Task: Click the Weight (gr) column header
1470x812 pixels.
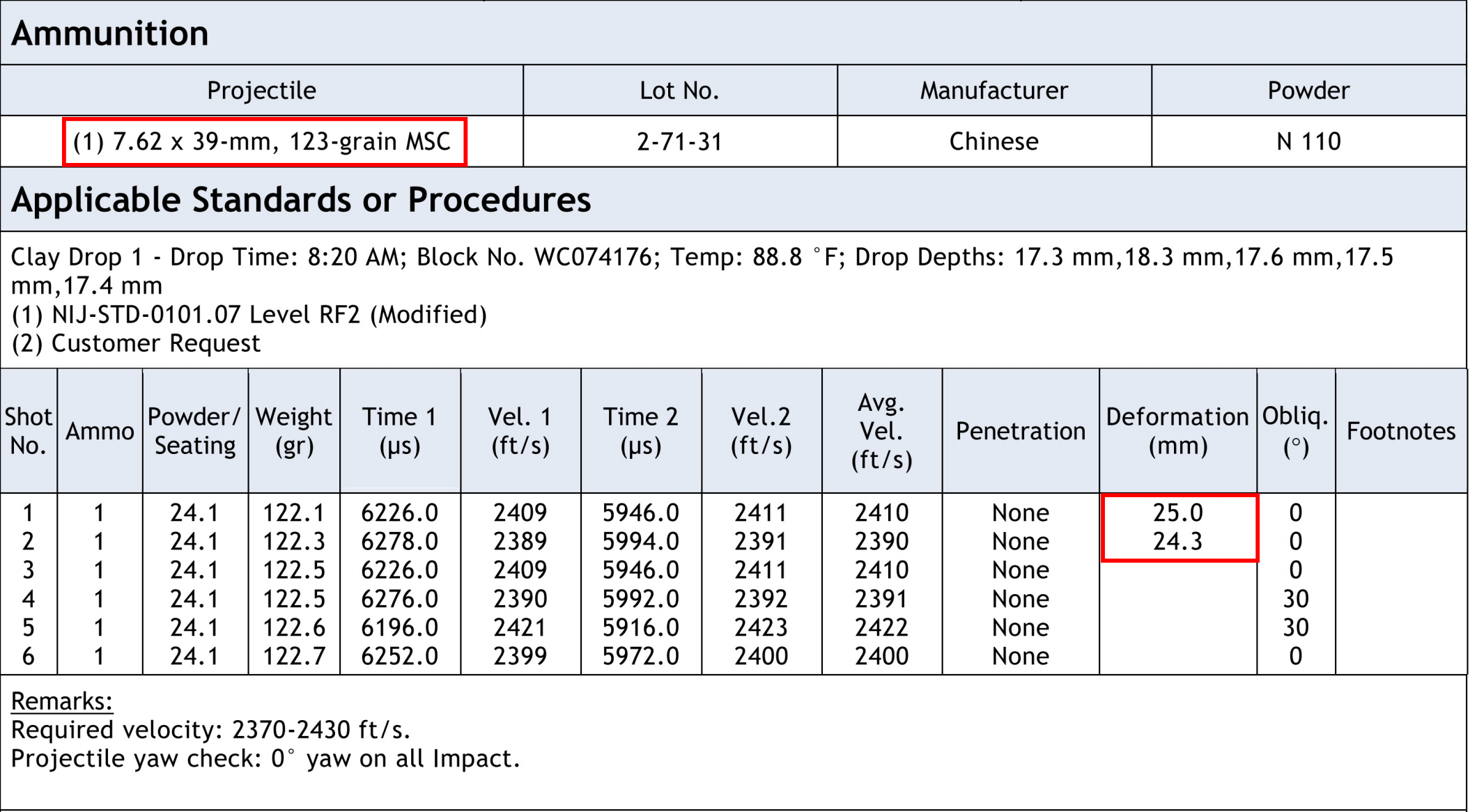Action: coord(293,430)
